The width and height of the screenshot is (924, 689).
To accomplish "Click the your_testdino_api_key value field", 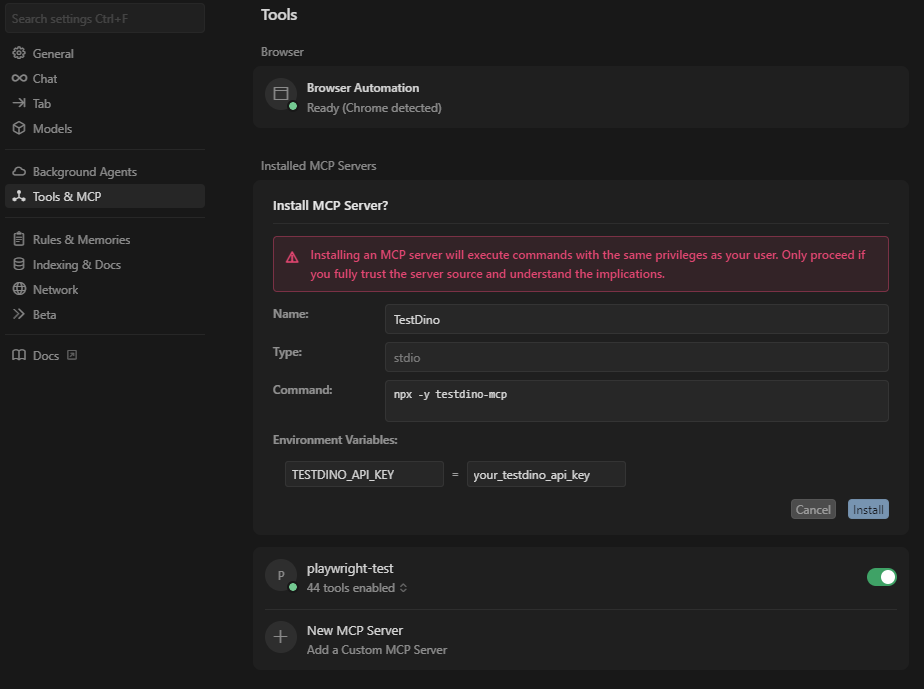I will 546,474.
